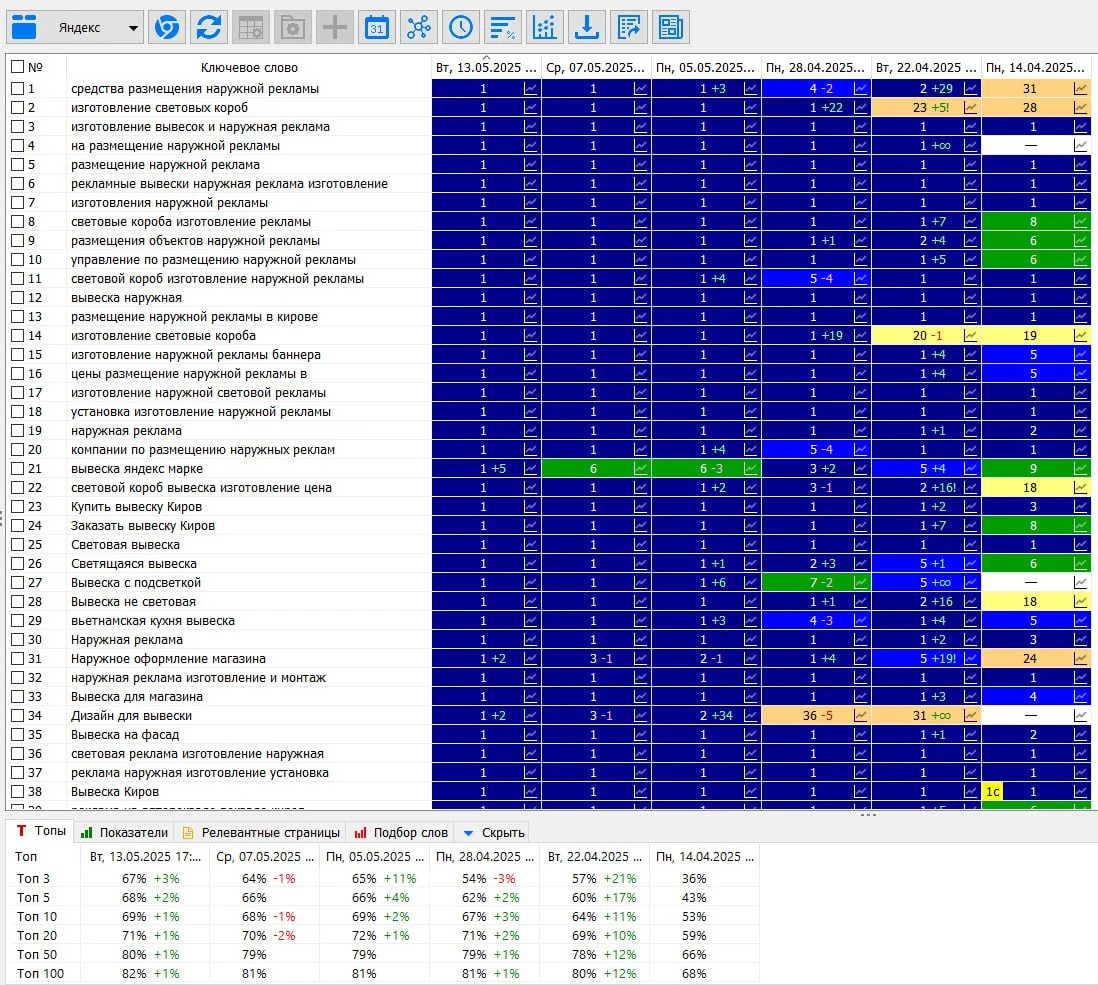Select the checkbox for row 21 вывеска яндекс марке

[18, 469]
